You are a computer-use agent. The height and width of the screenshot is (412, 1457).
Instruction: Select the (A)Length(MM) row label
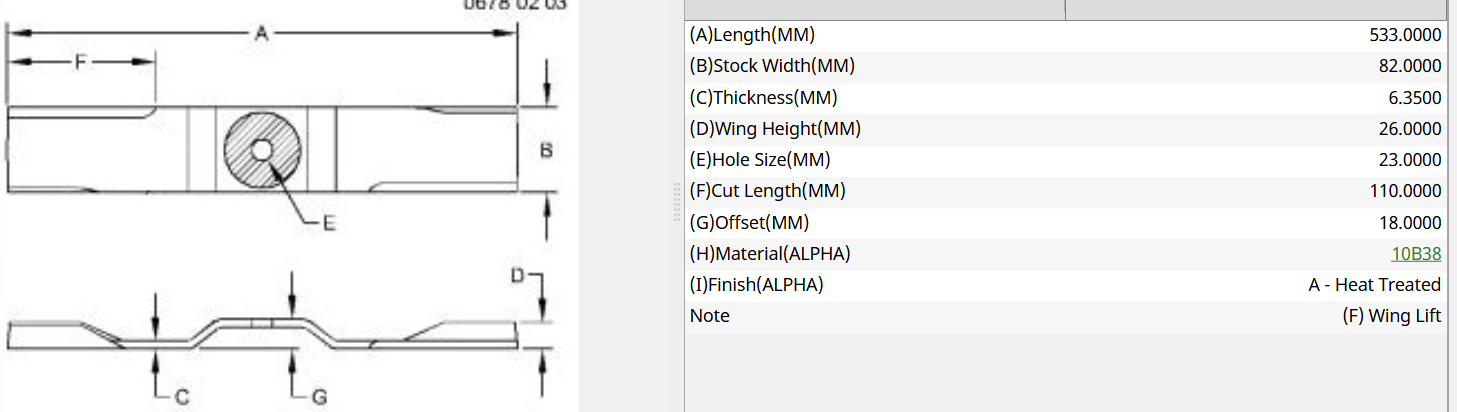pyautogui.click(x=752, y=35)
